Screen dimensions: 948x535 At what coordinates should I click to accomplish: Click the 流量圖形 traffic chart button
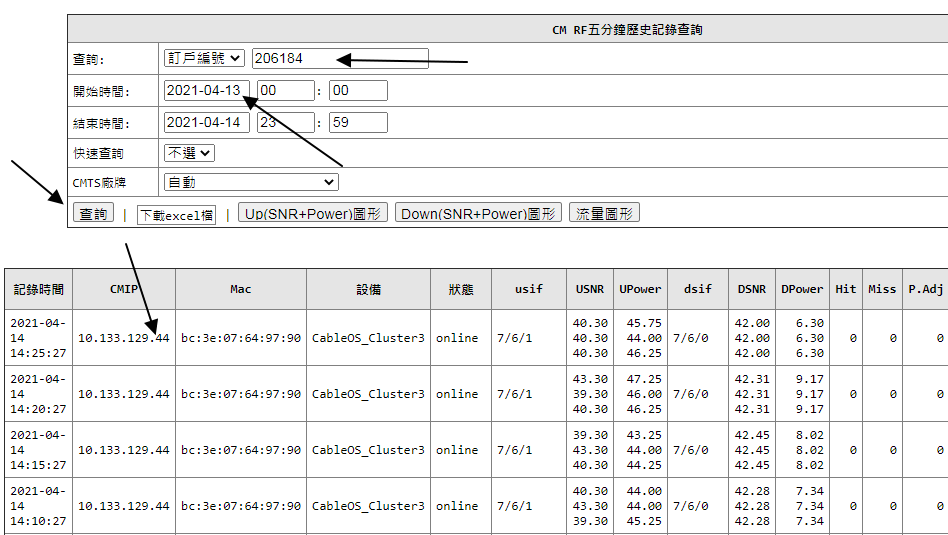(604, 213)
